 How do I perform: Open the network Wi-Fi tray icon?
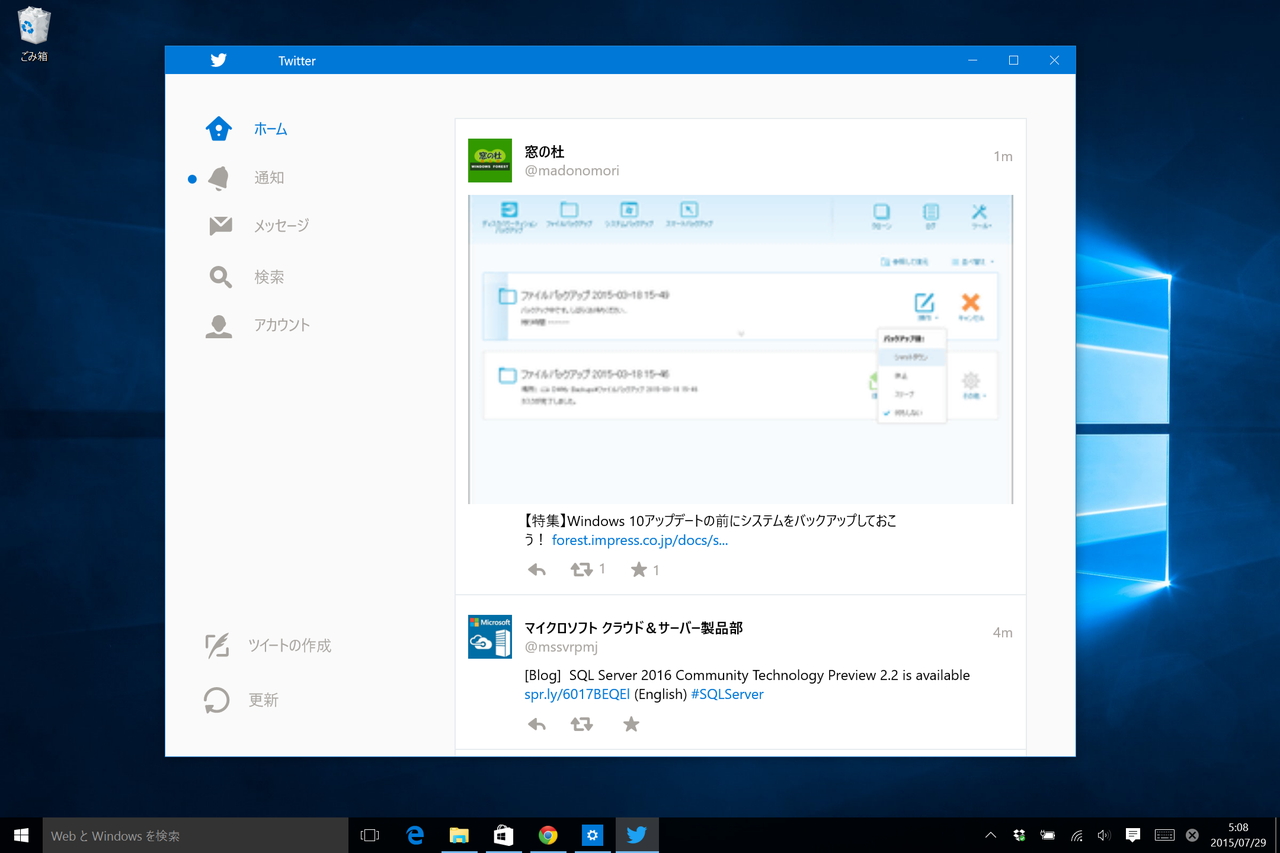(x=1076, y=835)
